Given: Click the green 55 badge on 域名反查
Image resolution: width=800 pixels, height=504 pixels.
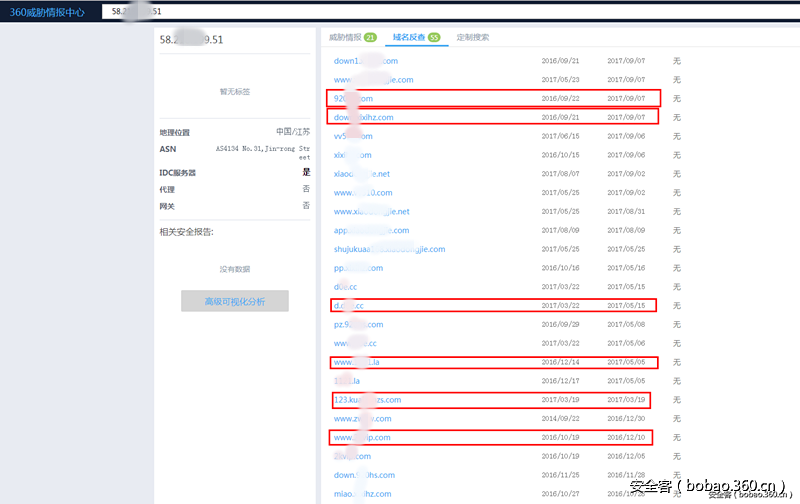Looking at the screenshot, I should tap(433, 37).
